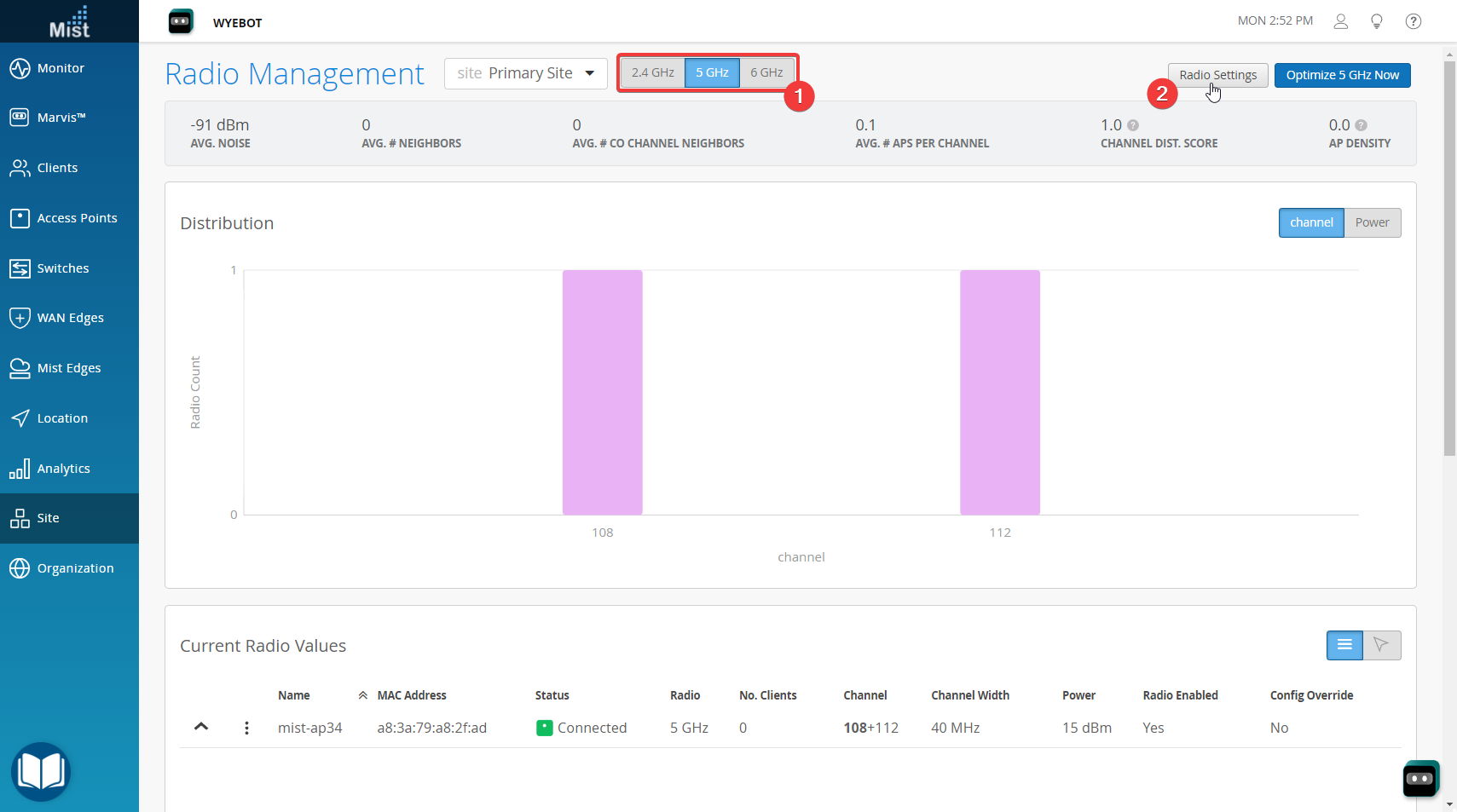Show AP Density help tooltip
The height and width of the screenshot is (812, 1457).
click(1362, 125)
